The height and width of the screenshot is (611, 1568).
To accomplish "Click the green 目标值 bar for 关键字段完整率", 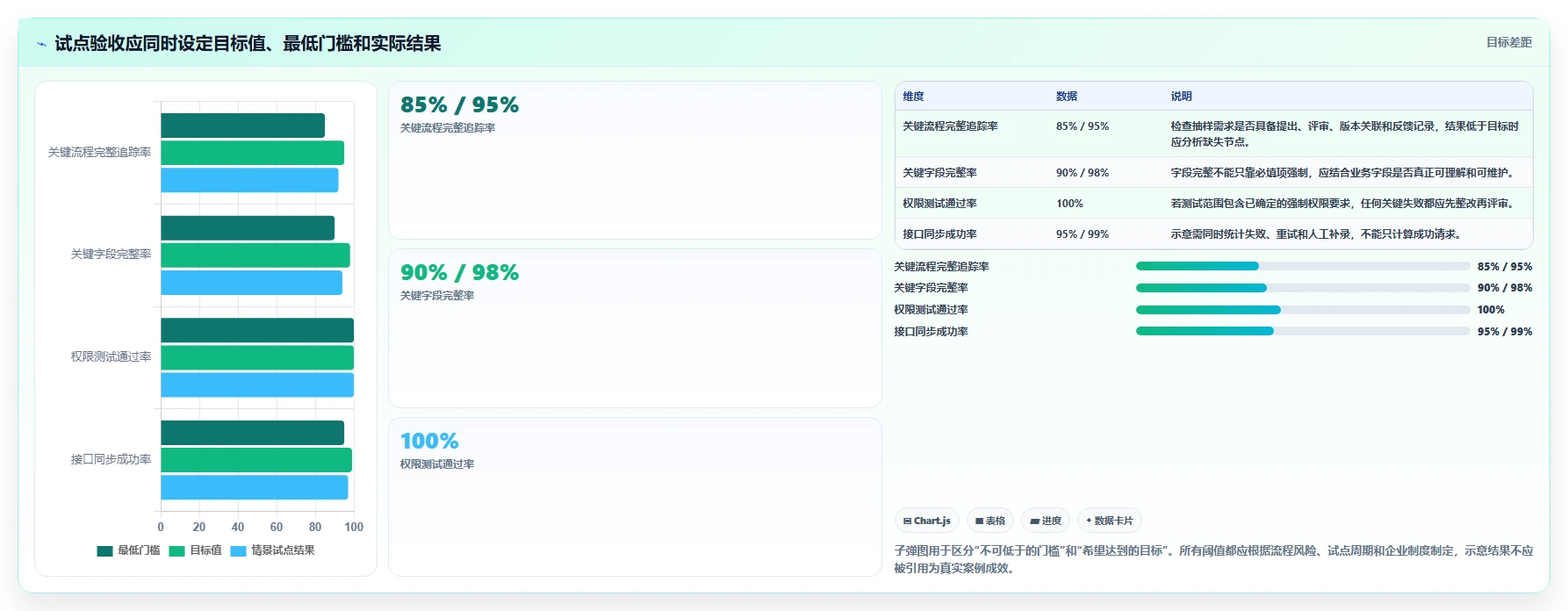I will (x=255, y=255).
